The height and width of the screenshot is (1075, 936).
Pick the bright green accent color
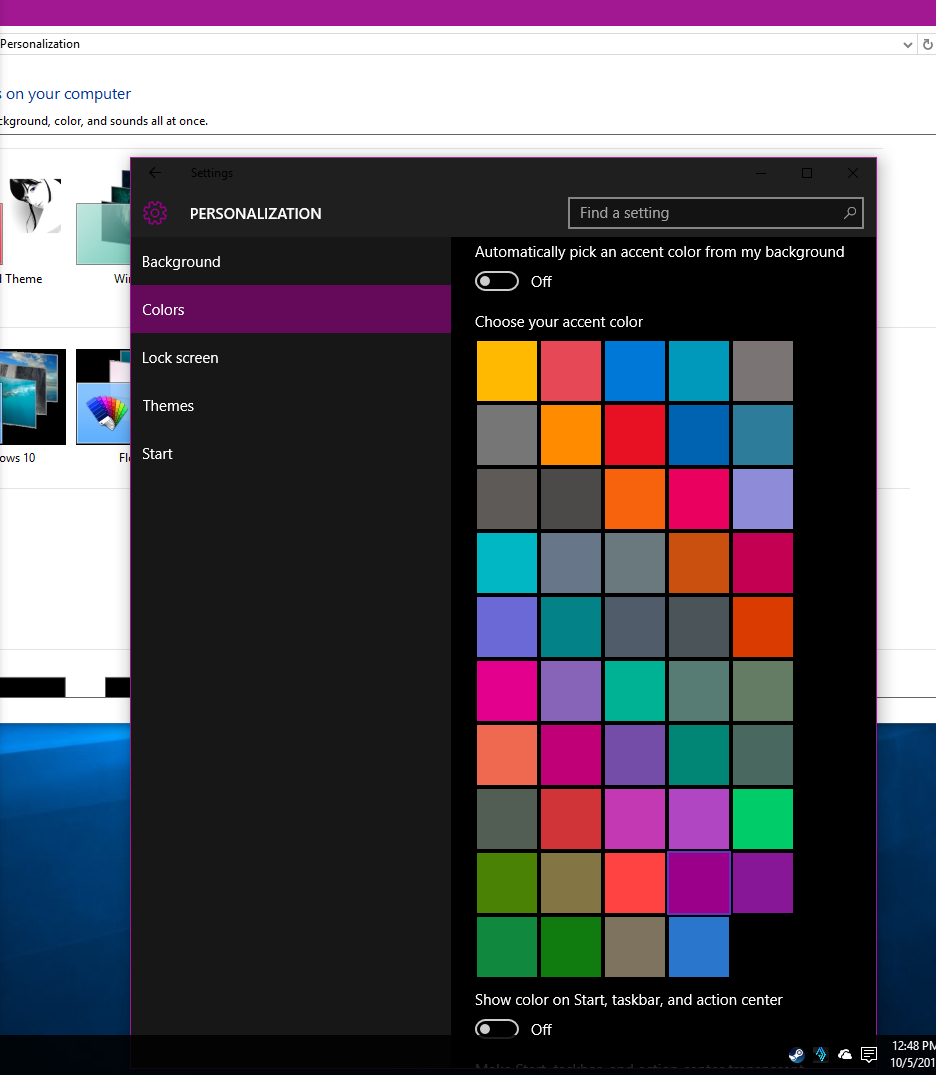click(x=763, y=819)
